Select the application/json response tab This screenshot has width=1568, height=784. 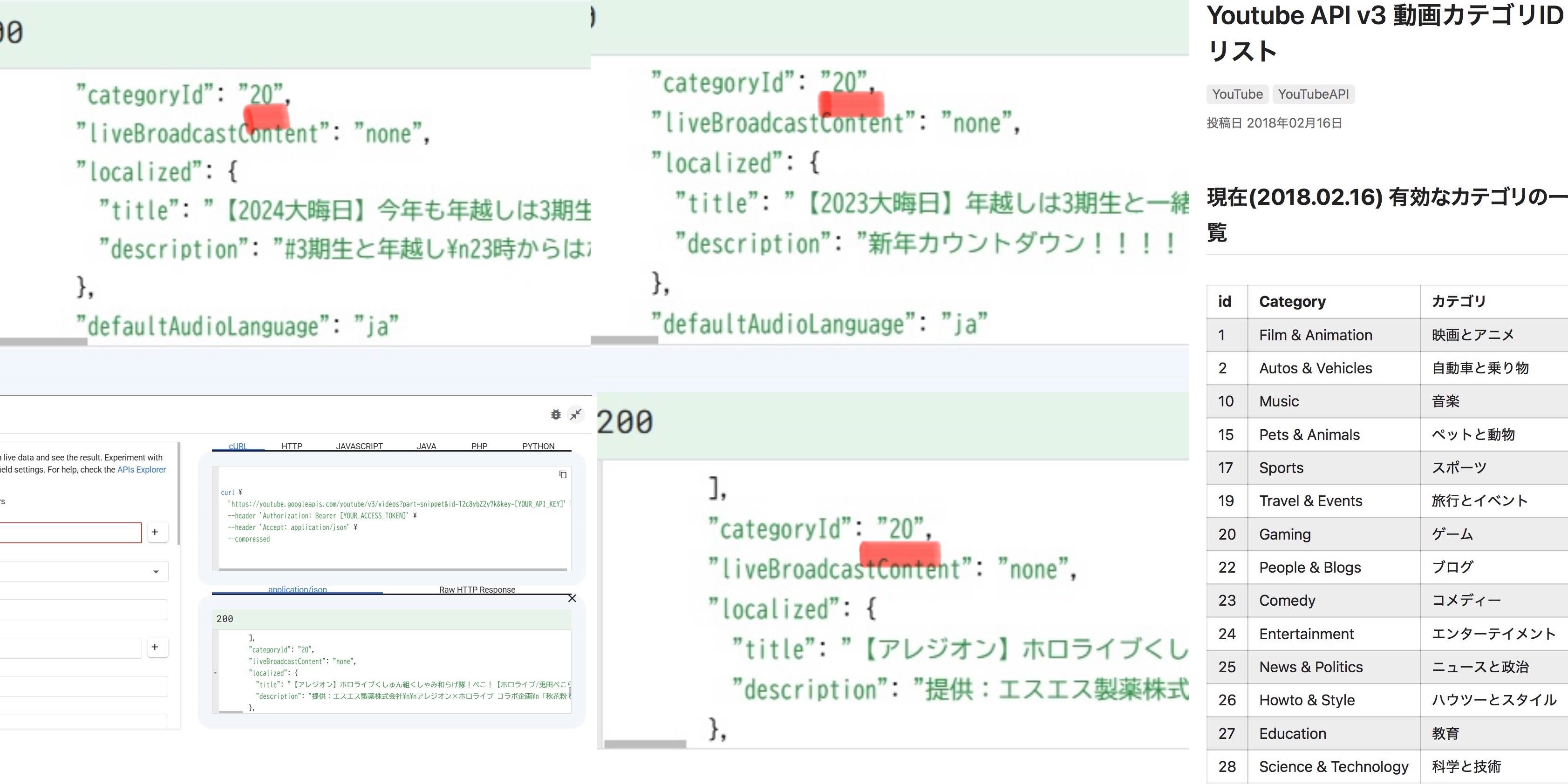[x=297, y=589]
